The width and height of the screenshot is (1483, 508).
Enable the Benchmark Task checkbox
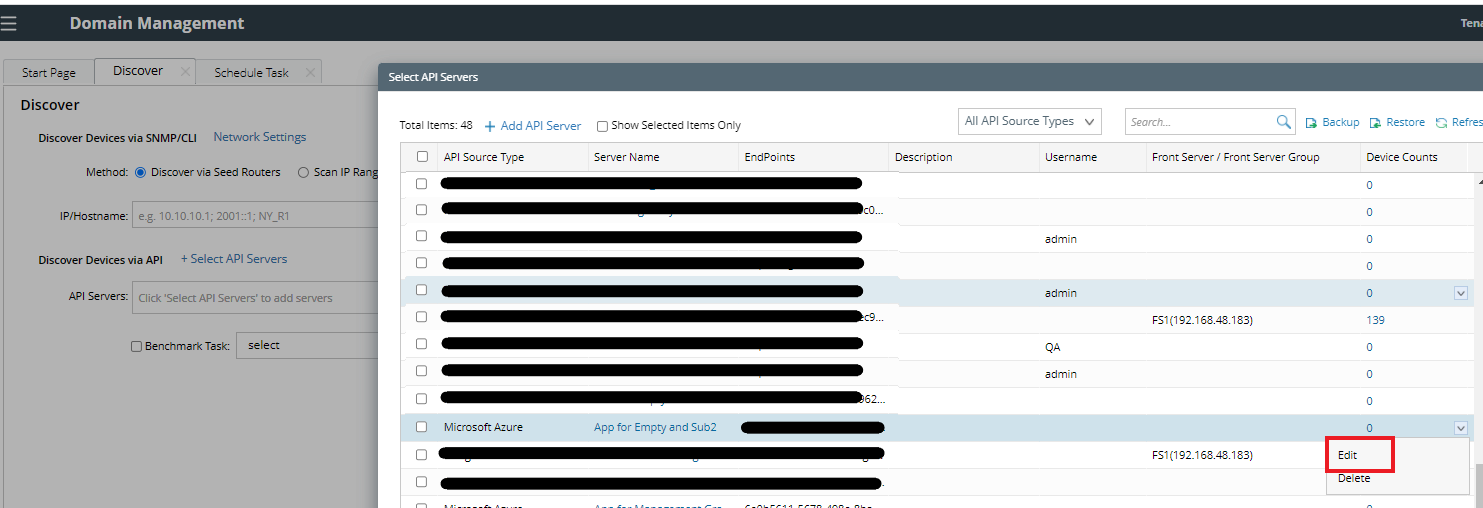136,346
